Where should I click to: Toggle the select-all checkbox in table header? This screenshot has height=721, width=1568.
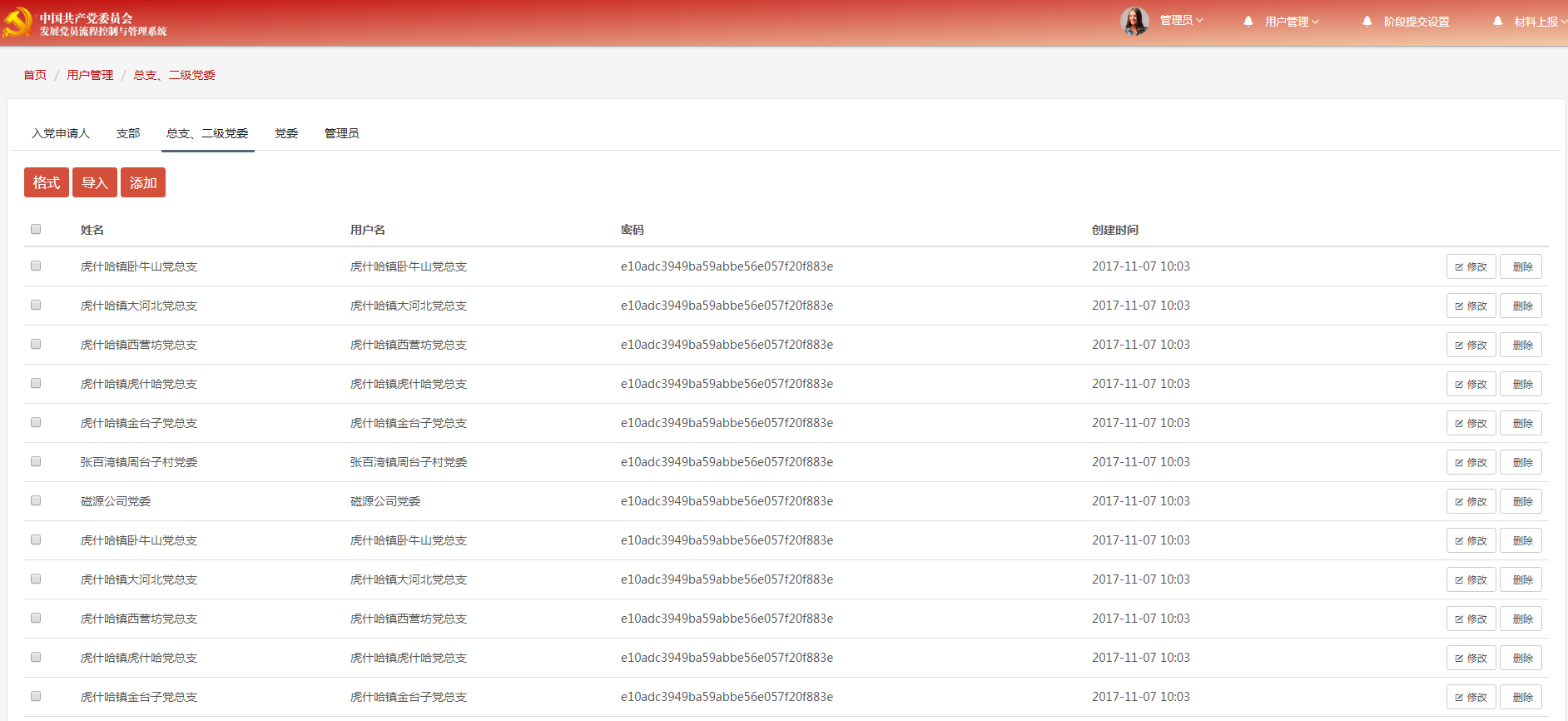point(36,229)
